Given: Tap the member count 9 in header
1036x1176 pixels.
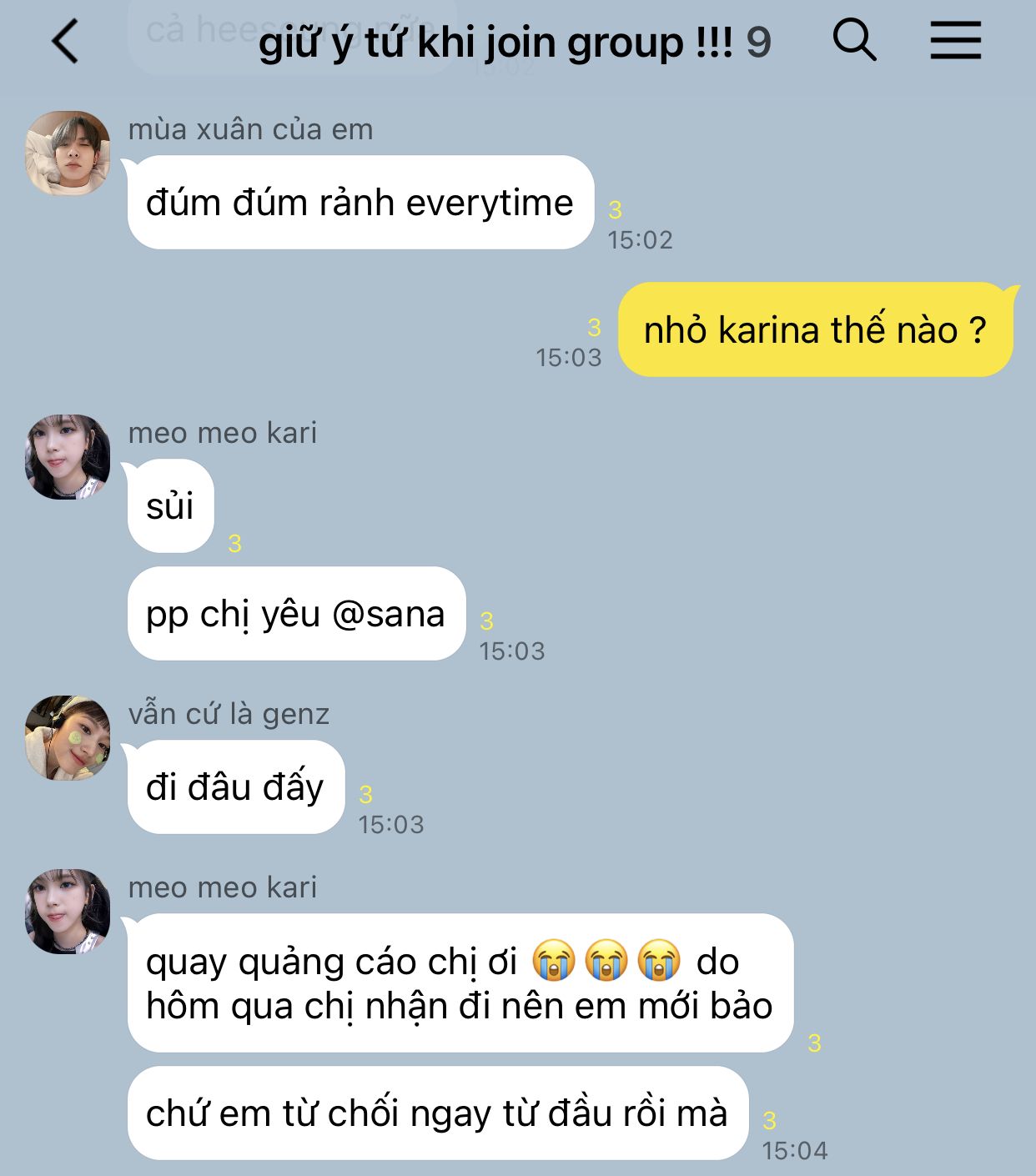Looking at the screenshot, I should [758, 43].
